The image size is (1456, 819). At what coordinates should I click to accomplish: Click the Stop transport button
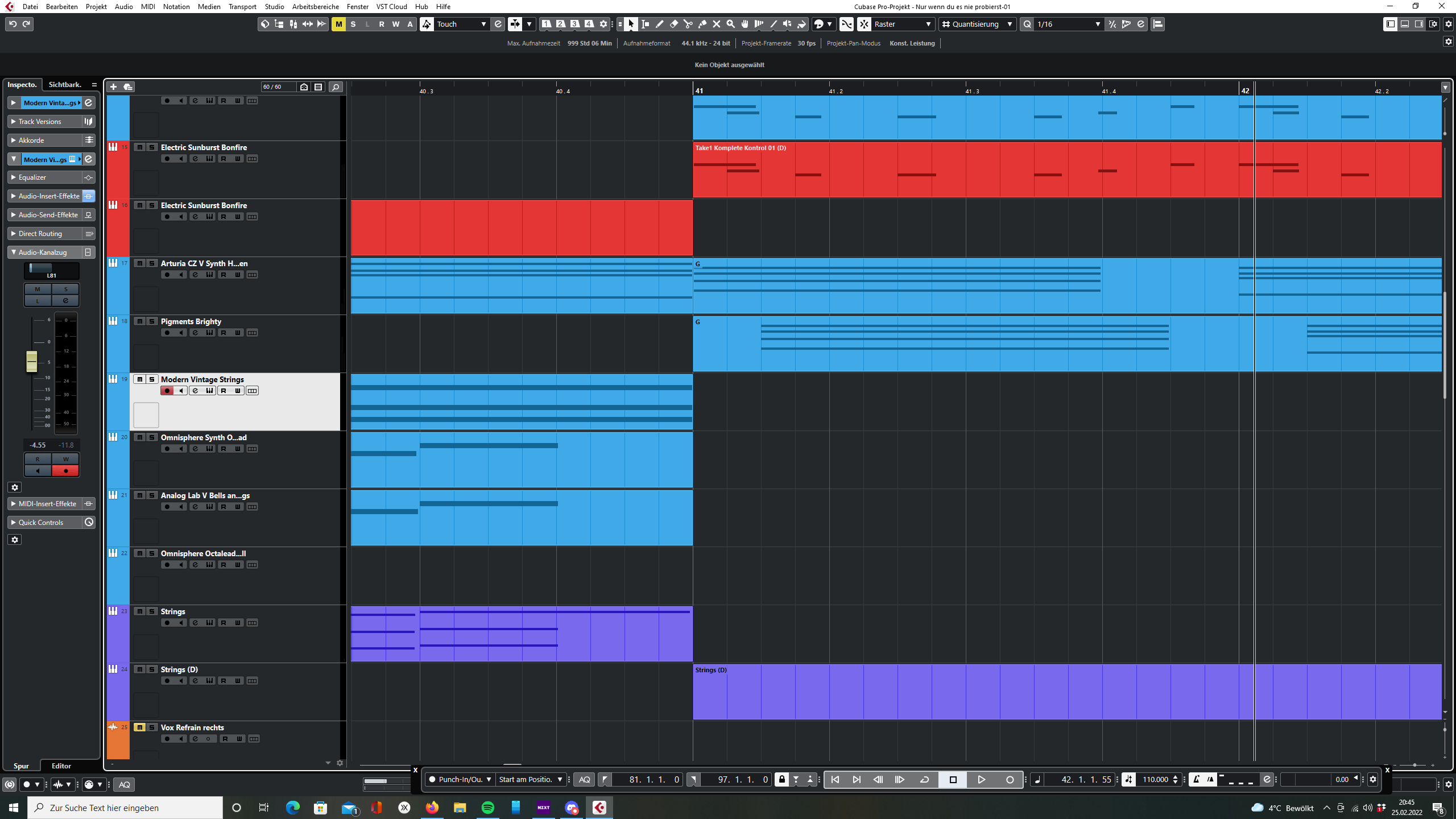click(953, 780)
